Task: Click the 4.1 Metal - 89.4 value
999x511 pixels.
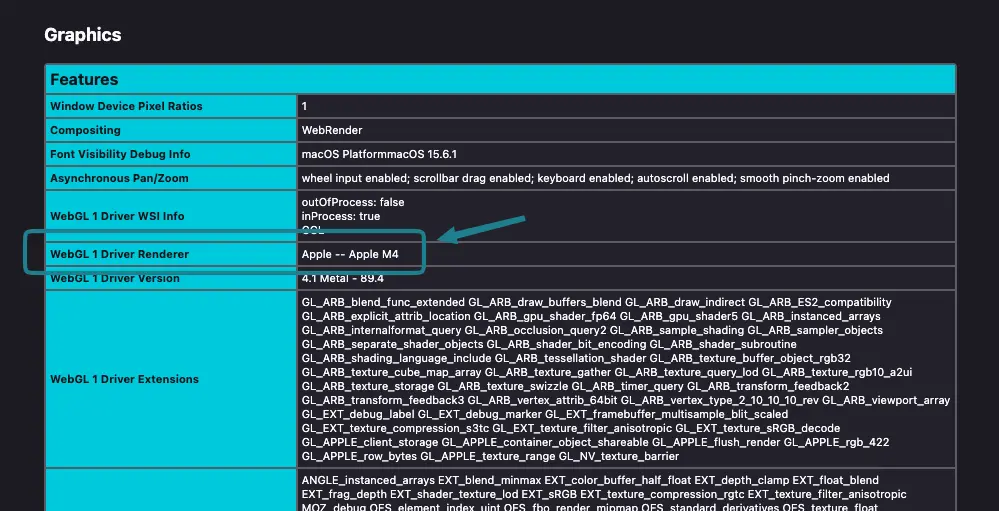Action: click(343, 278)
